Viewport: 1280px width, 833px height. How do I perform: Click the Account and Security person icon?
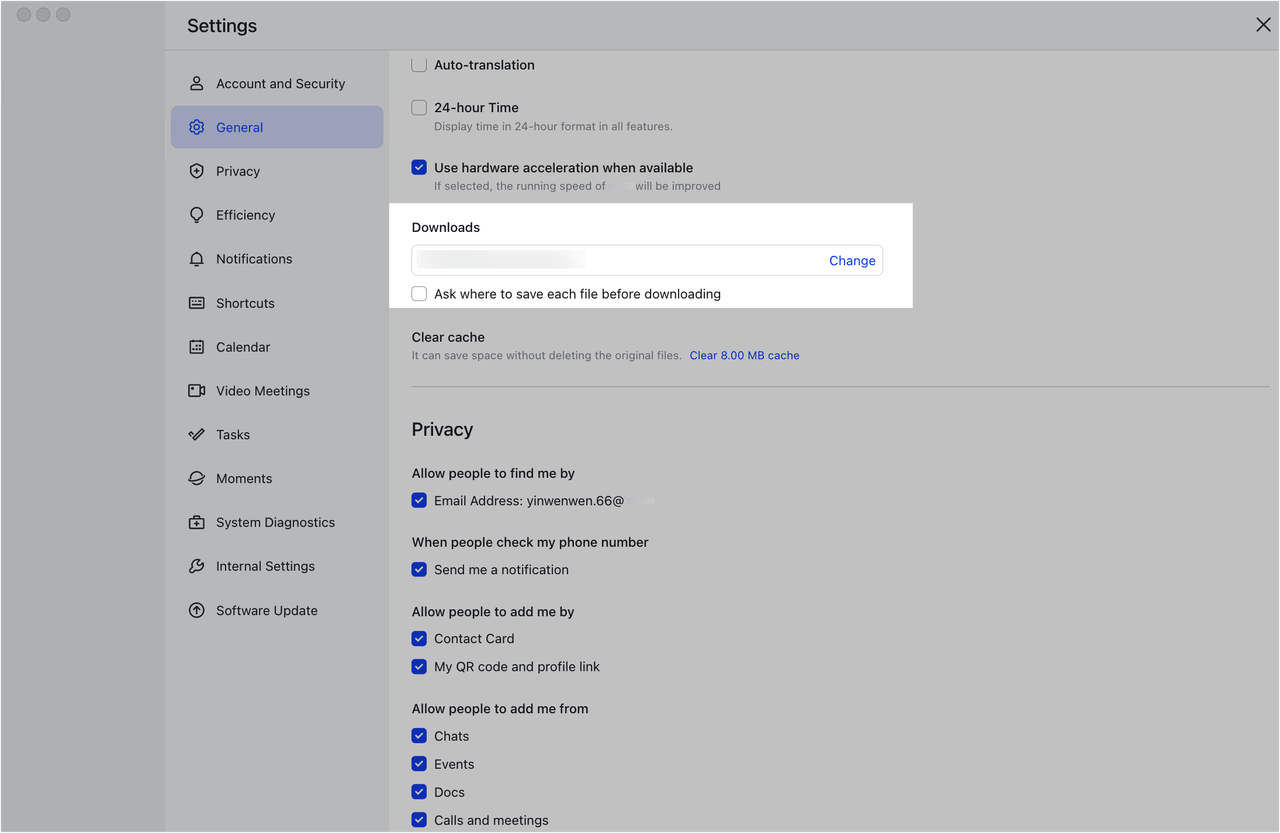[197, 84]
